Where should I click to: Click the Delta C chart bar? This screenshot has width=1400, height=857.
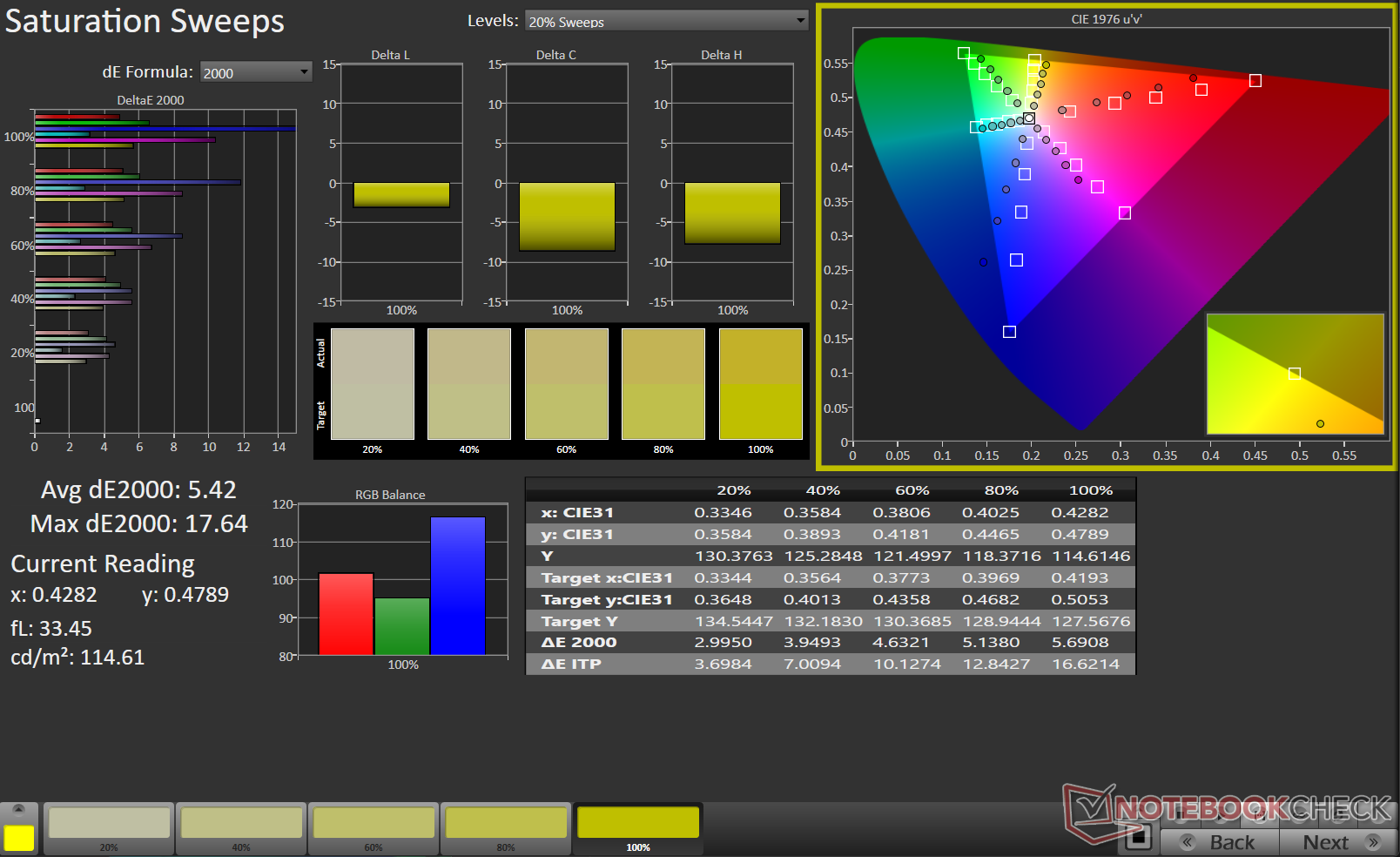click(x=567, y=216)
